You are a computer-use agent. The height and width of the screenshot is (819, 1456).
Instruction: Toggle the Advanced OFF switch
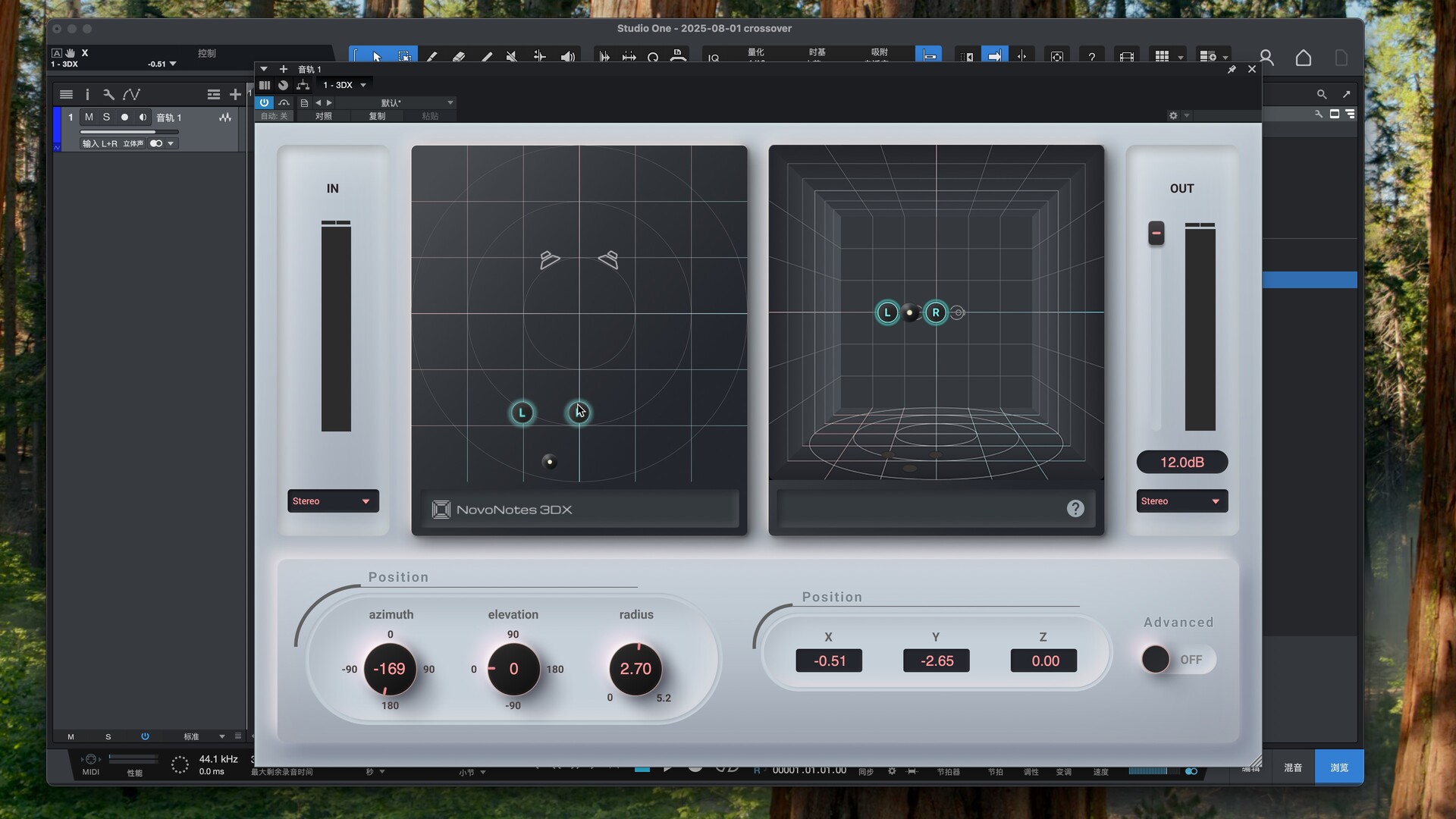pyautogui.click(x=1178, y=659)
